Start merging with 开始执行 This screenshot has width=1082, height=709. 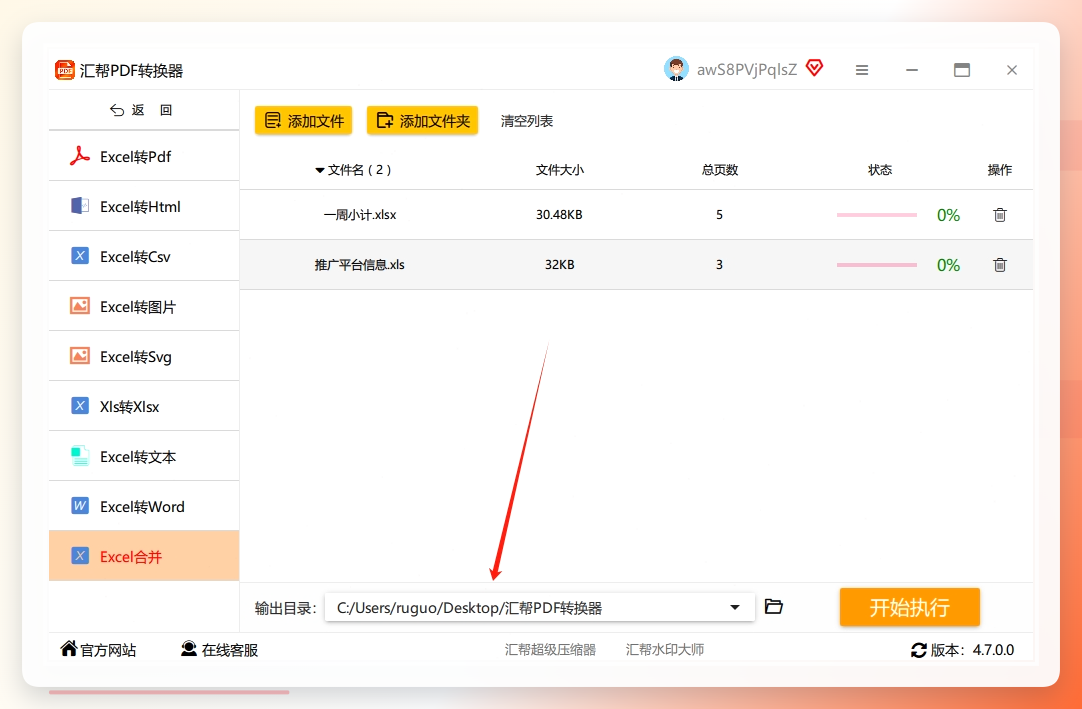[x=909, y=607]
